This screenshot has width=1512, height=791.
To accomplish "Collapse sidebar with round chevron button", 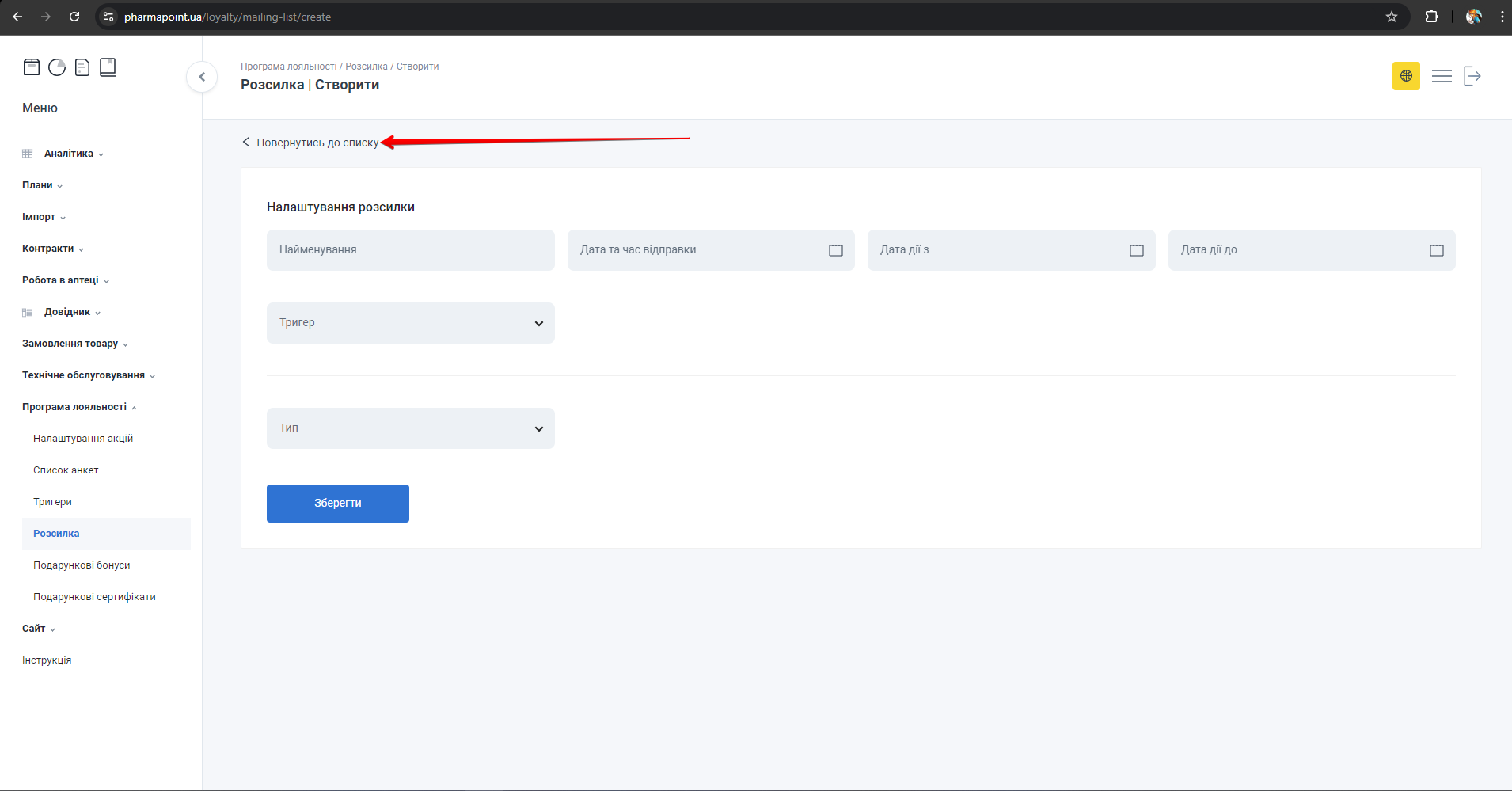I will 202,77.
